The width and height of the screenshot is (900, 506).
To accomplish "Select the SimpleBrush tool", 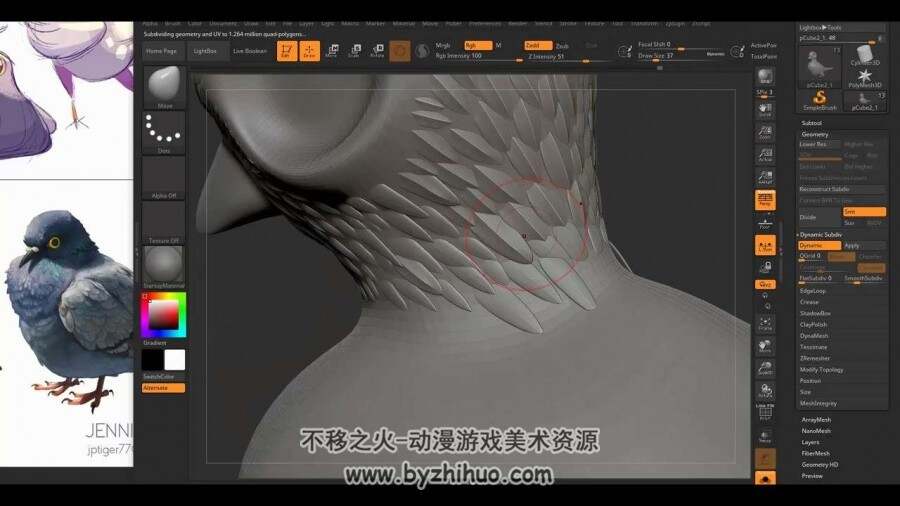I will point(820,101).
